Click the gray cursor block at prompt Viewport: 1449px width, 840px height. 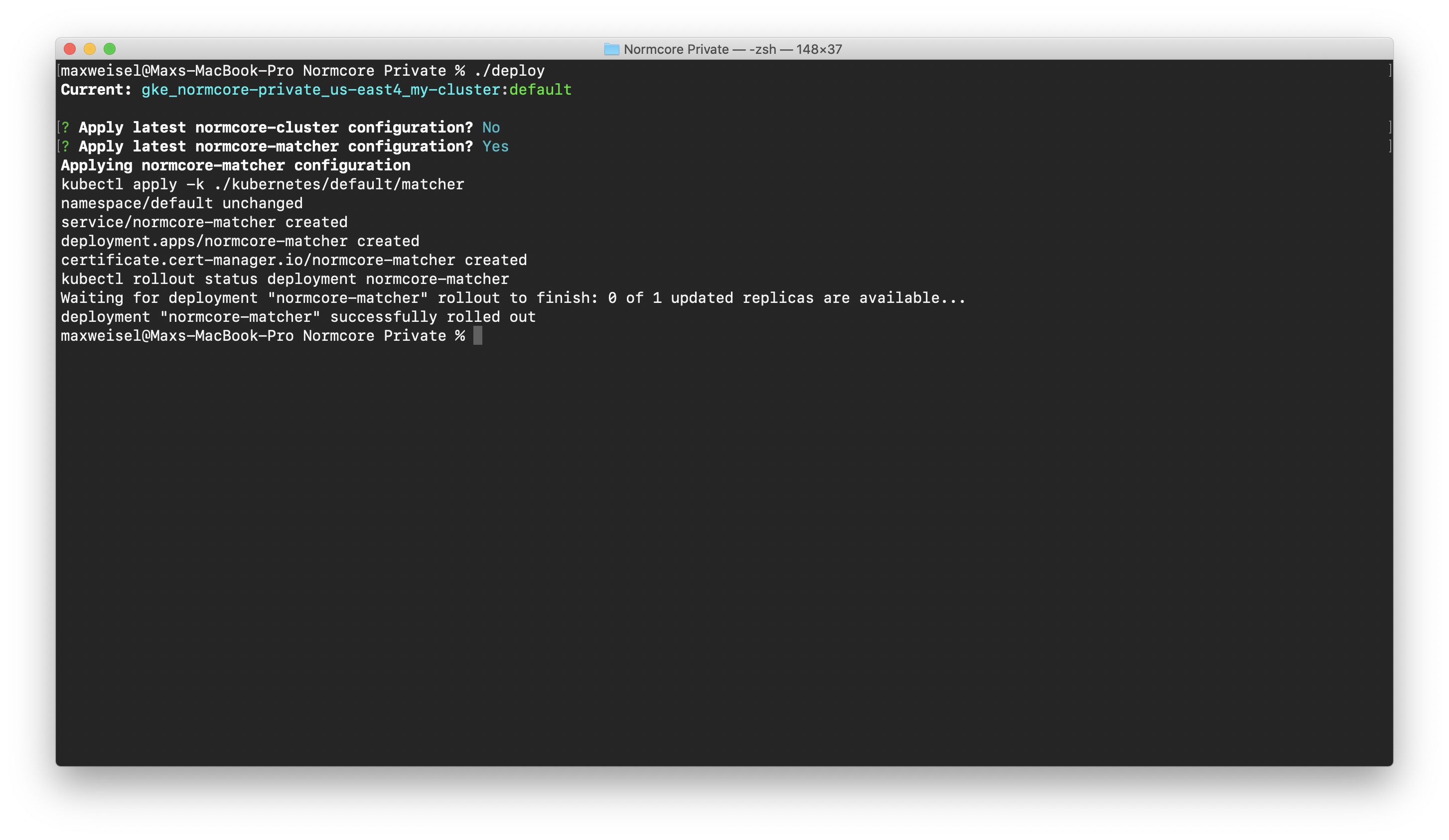[477, 336]
